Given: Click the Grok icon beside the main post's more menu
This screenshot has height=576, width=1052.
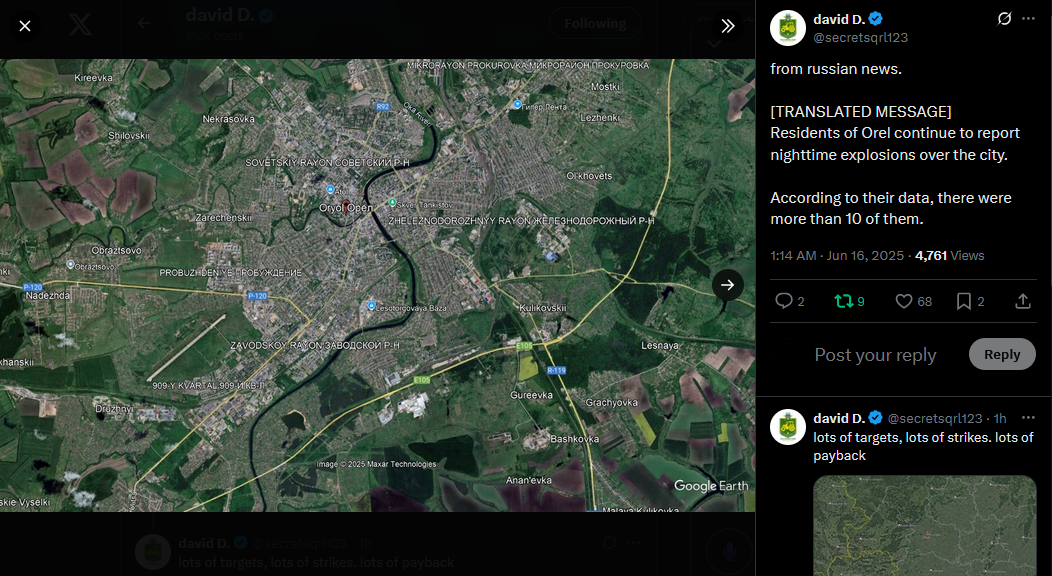Looking at the screenshot, I should coord(1004,19).
